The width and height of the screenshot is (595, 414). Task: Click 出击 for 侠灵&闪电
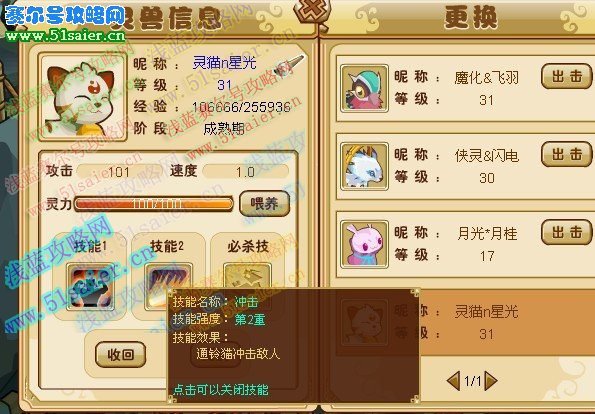(567, 154)
